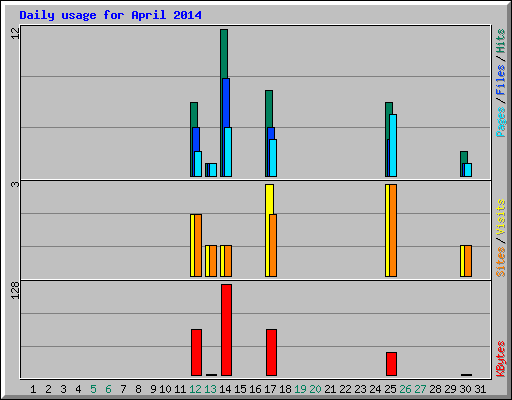Click day 1 on the x-axis
The width and height of the screenshot is (512, 400).
click(x=33, y=389)
